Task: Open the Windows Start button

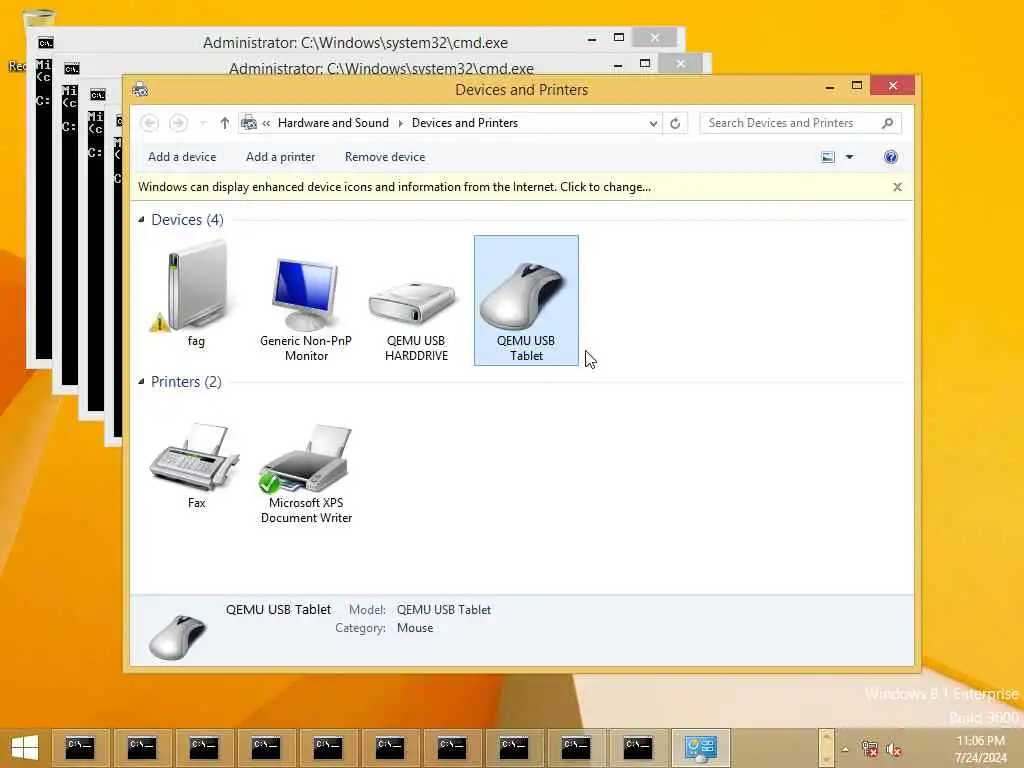Action: pyautogui.click(x=25, y=747)
